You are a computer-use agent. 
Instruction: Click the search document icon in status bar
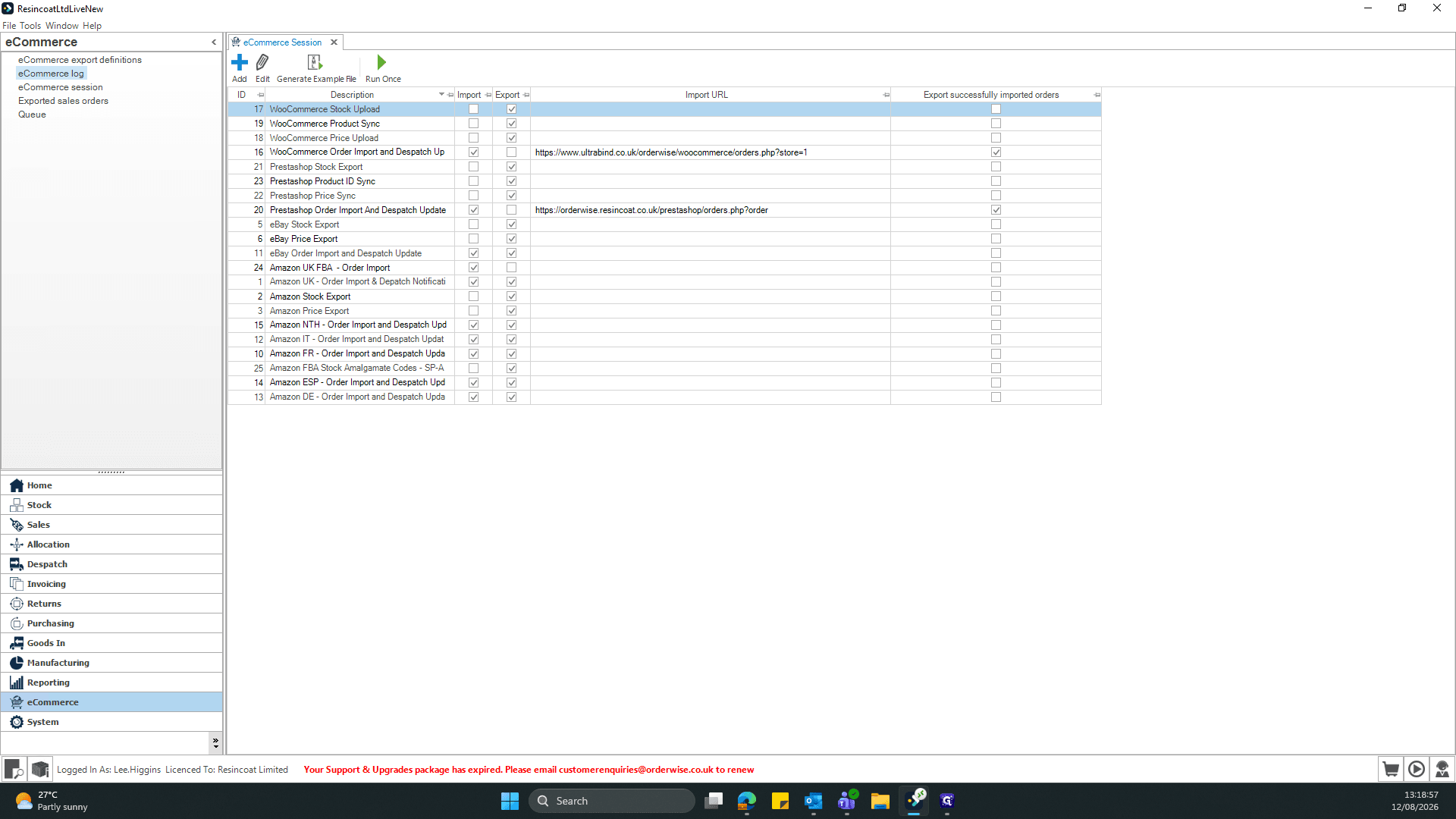pyautogui.click(x=14, y=769)
